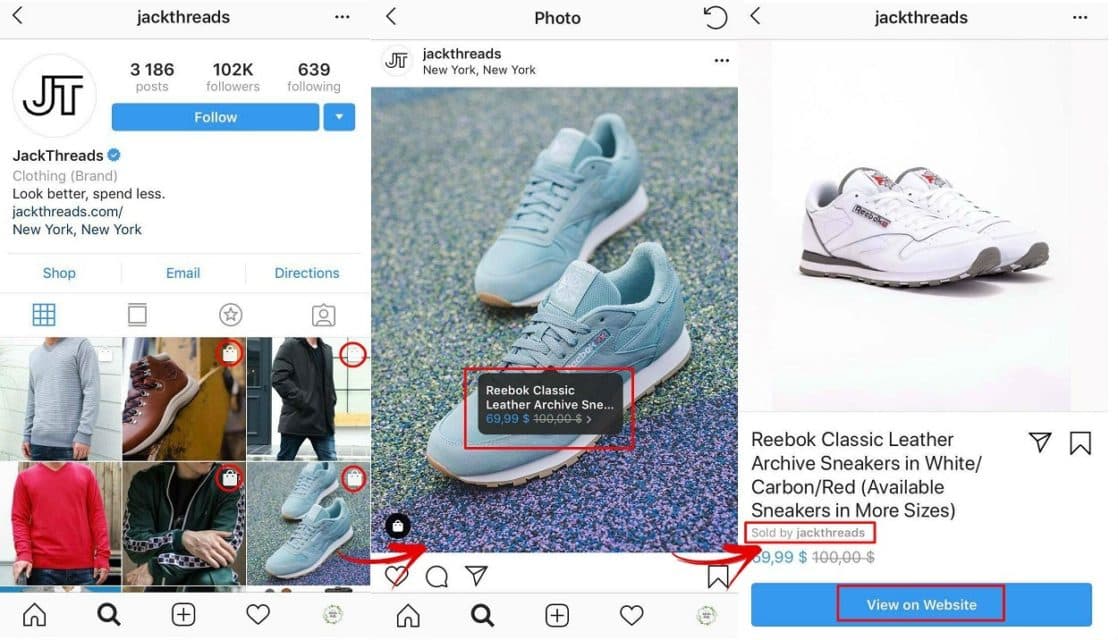1118x640 pixels.
Task: Open the gray sweater post thumbnail
Action: click(x=61, y=398)
